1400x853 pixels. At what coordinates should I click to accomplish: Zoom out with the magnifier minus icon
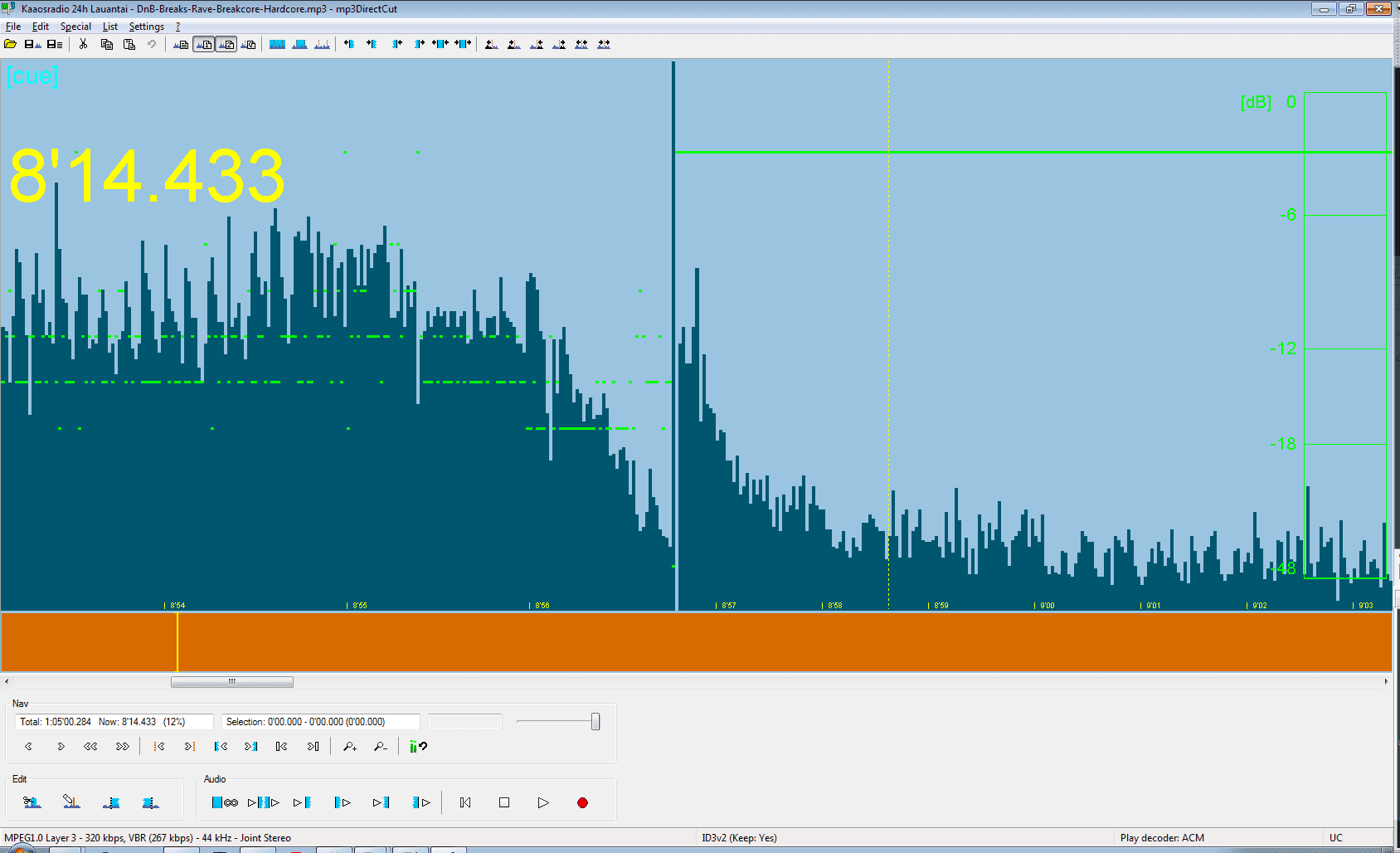[380, 747]
